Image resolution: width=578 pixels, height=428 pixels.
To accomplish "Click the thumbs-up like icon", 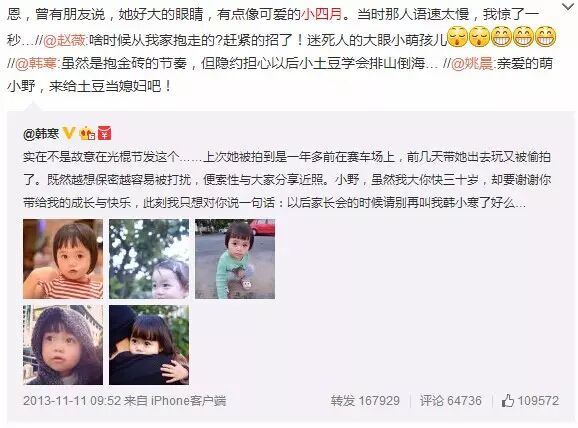I will point(508,400).
